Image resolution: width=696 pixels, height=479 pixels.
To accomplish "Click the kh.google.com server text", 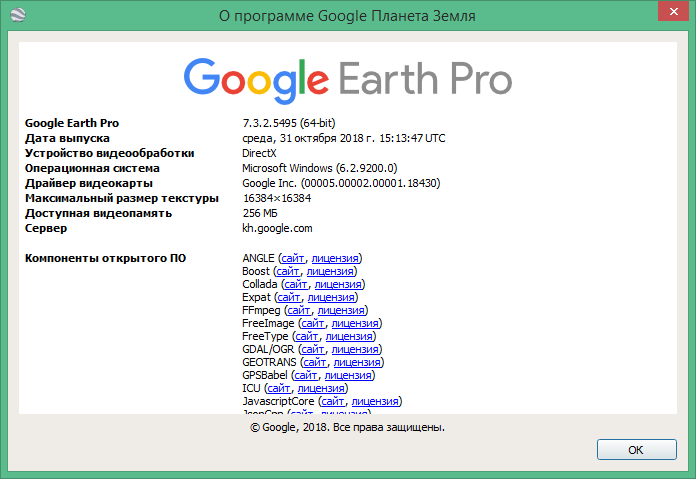I will coord(277,228).
